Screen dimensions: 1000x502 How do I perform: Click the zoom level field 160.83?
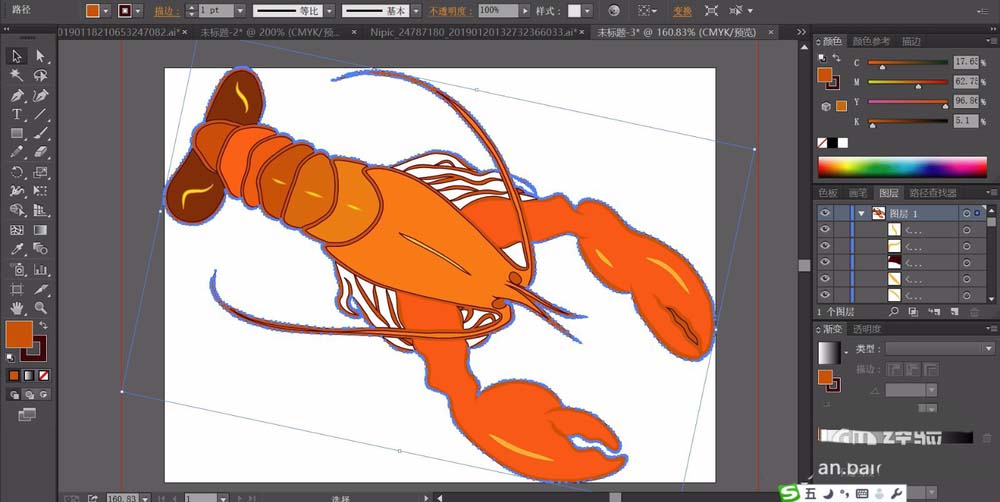click(x=122, y=498)
